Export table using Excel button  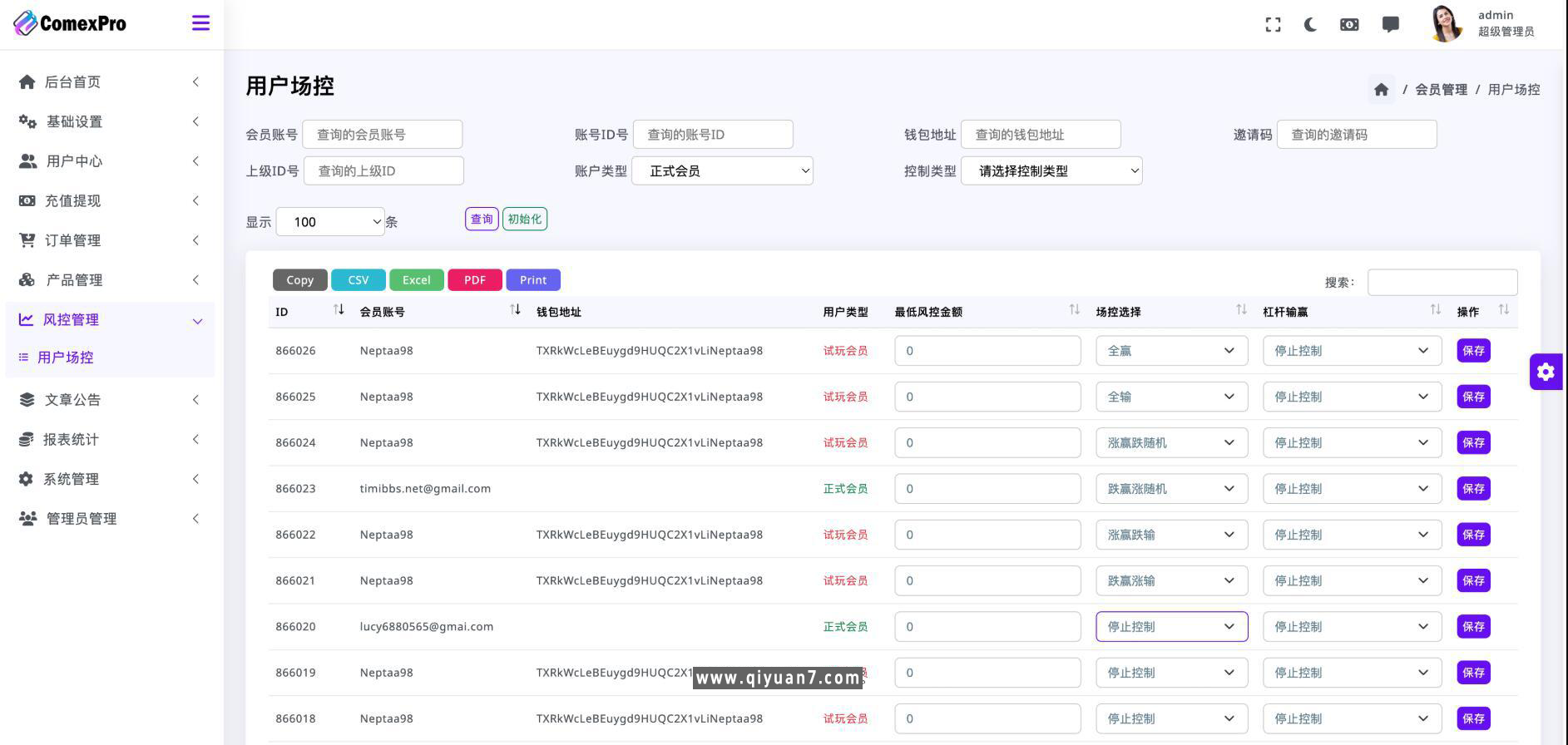[x=416, y=280]
